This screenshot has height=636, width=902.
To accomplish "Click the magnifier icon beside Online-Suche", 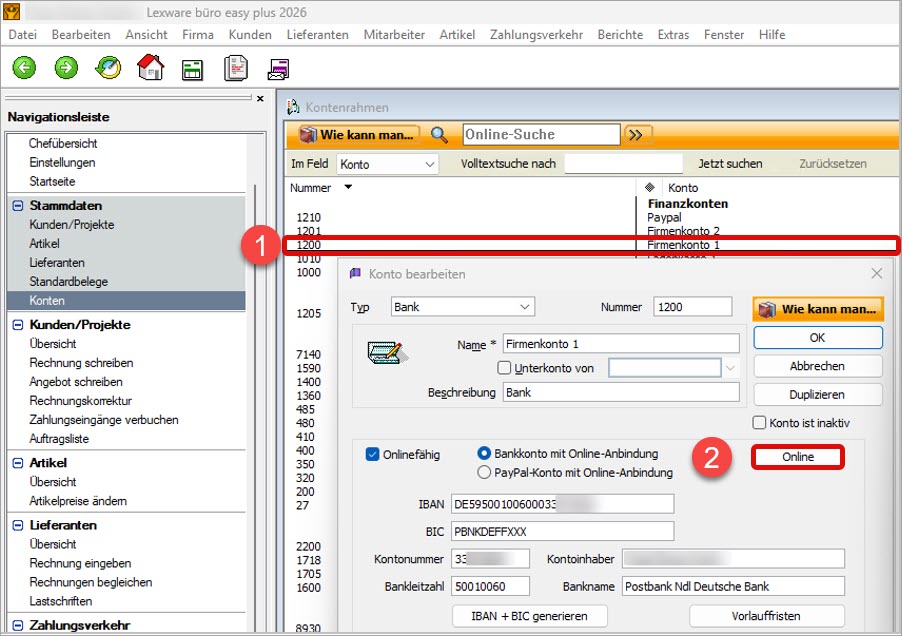I will pos(440,135).
